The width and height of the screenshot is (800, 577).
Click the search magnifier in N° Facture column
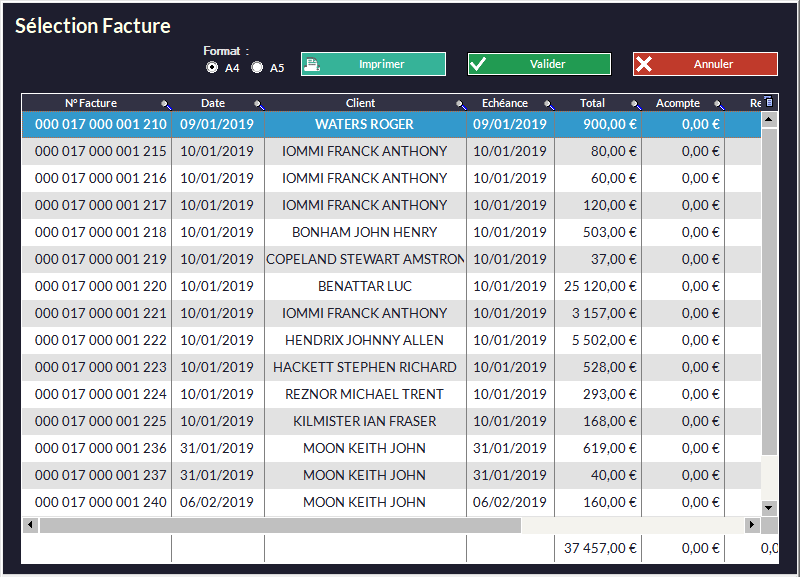click(x=166, y=104)
